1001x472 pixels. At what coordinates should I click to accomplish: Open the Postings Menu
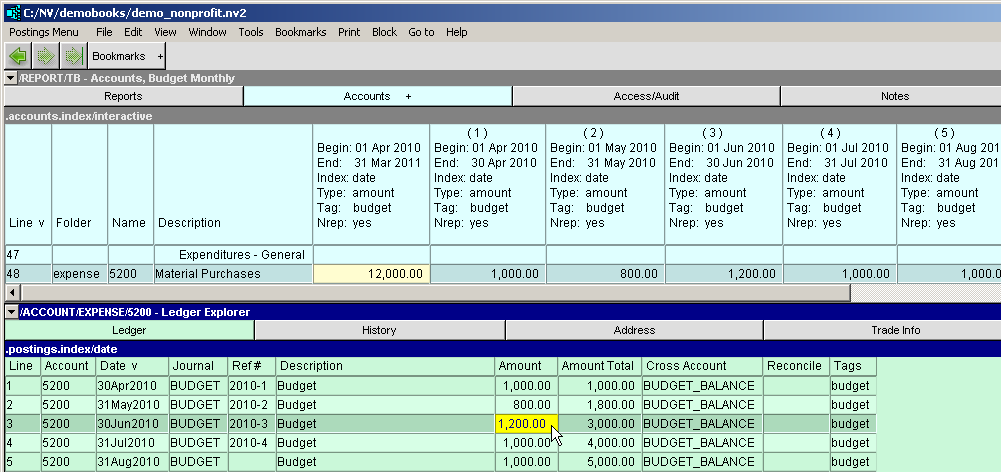tap(44, 32)
